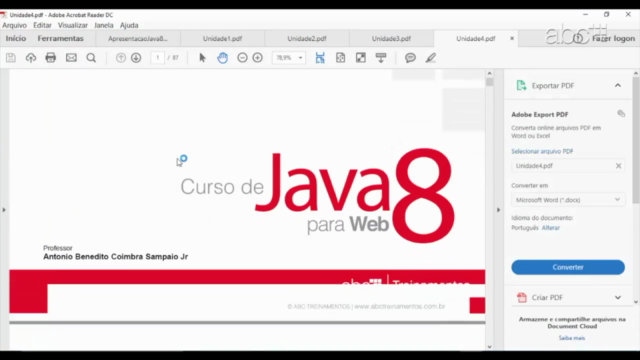Open the Janela menu
The image size is (640, 360).
(104, 25)
